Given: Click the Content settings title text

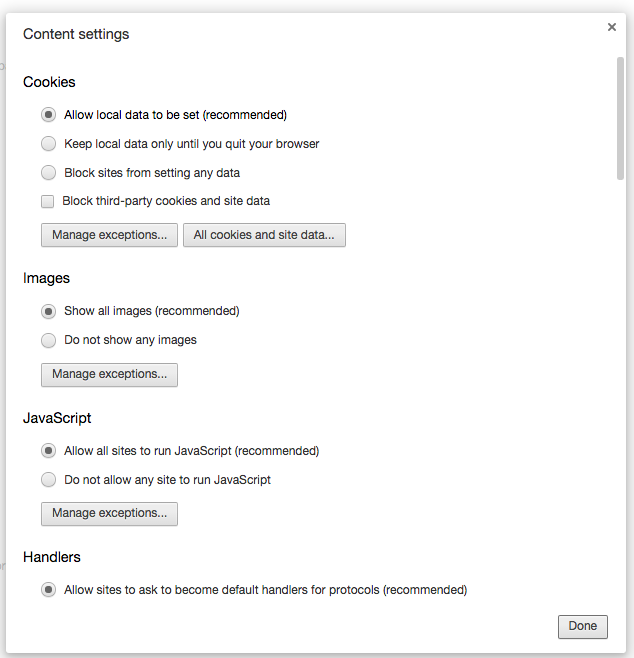Looking at the screenshot, I should click(76, 34).
